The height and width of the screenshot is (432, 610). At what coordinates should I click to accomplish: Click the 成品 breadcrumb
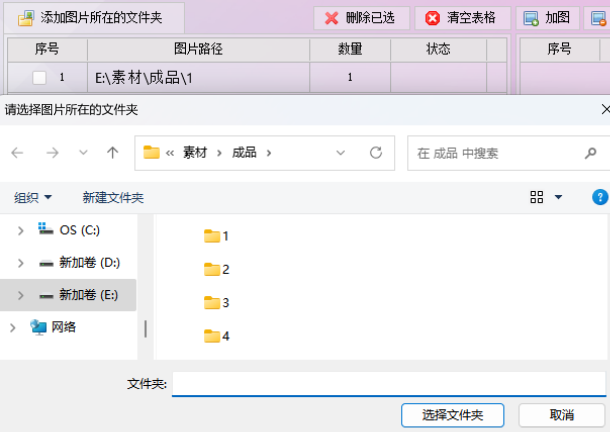coord(244,153)
